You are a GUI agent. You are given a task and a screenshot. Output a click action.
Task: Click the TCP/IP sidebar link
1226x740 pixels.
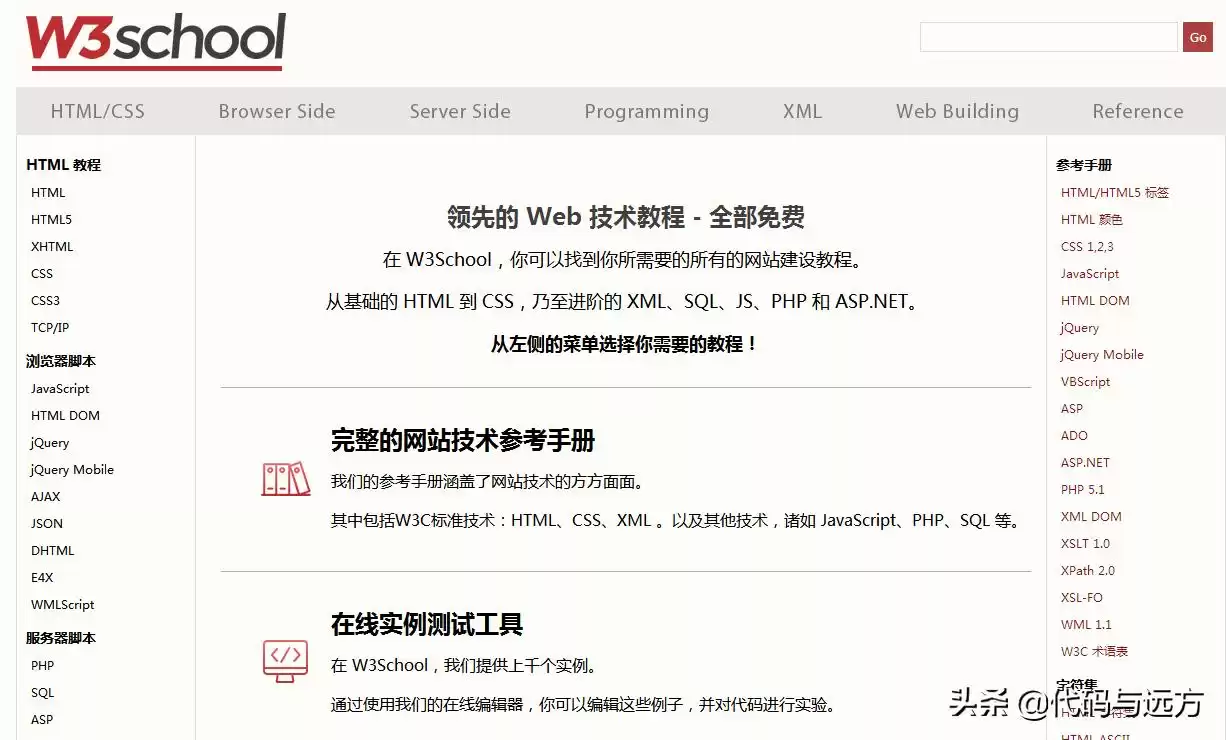pos(50,327)
